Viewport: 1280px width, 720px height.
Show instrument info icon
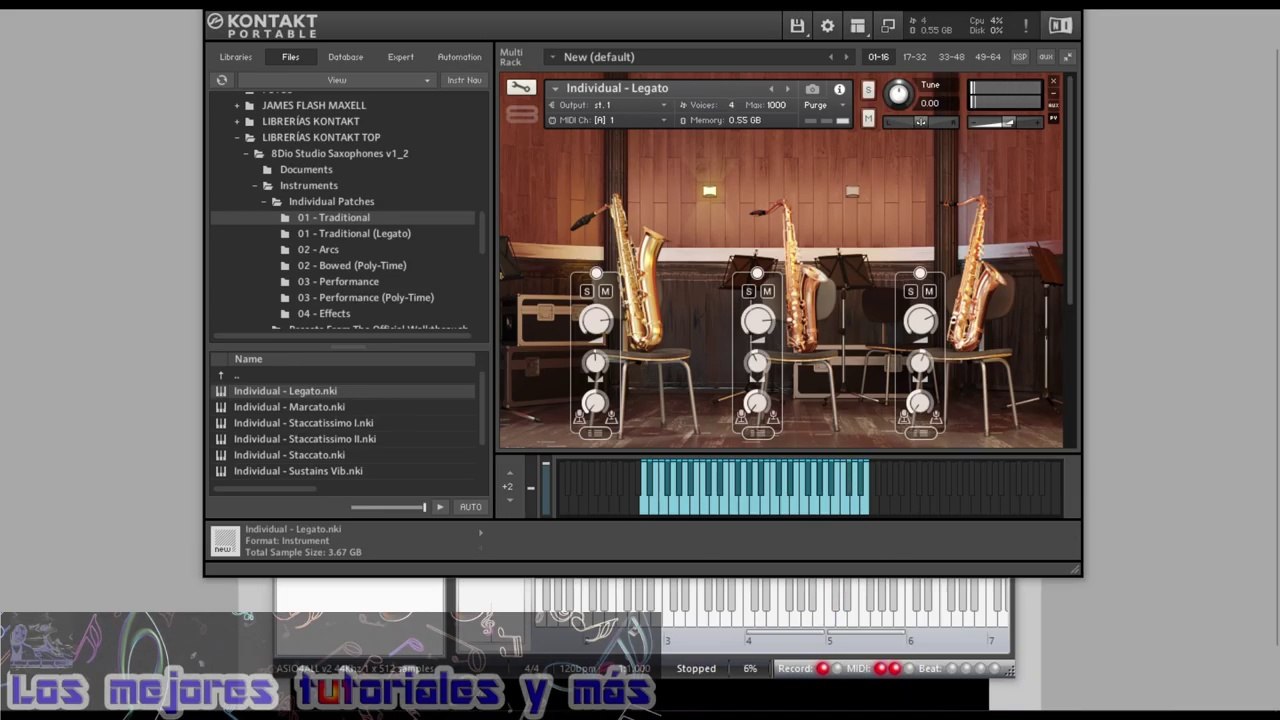click(x=839, y=89)
